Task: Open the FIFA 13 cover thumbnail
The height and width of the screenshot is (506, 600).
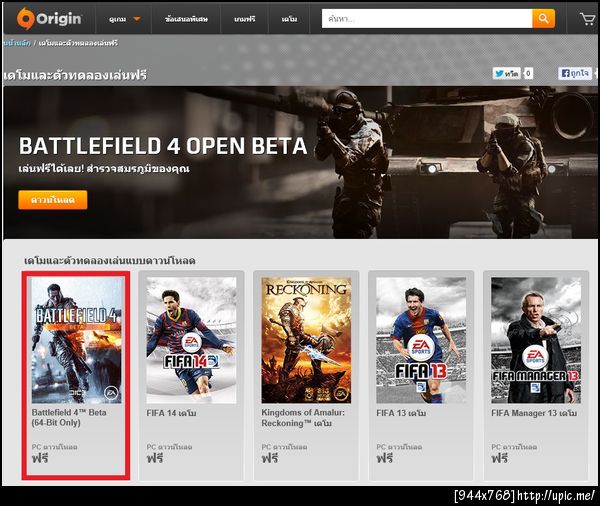Action: tap(421, 340)
